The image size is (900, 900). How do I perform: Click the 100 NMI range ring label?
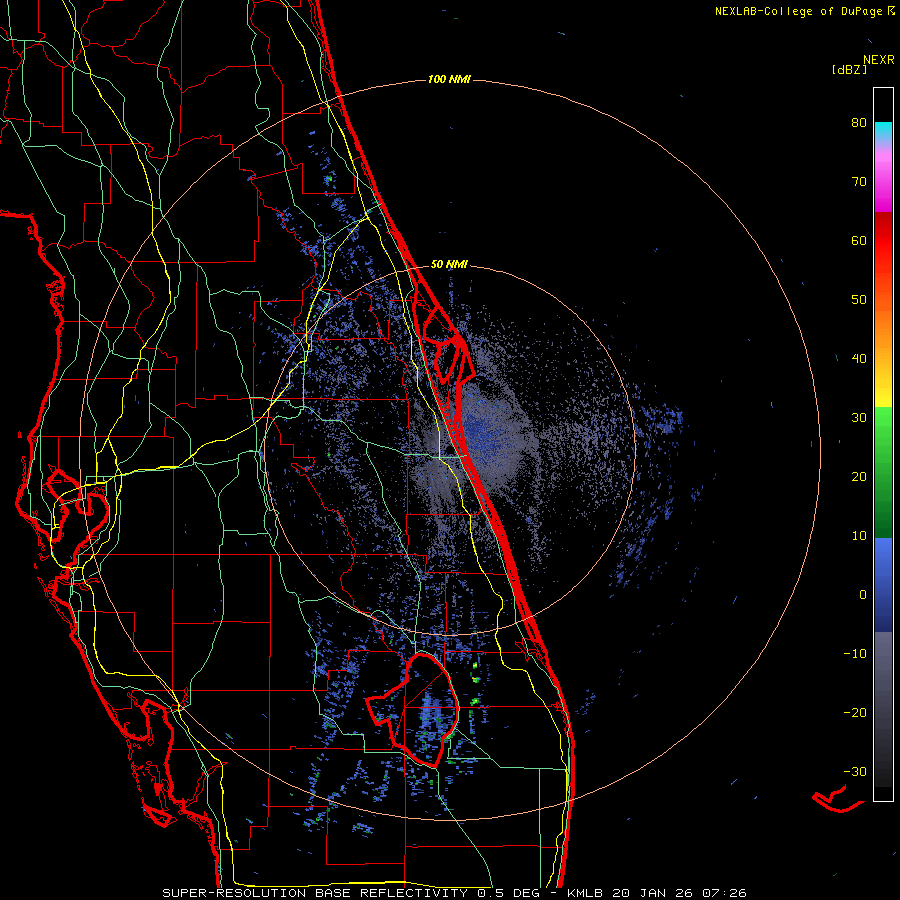(x=449, y=79)
